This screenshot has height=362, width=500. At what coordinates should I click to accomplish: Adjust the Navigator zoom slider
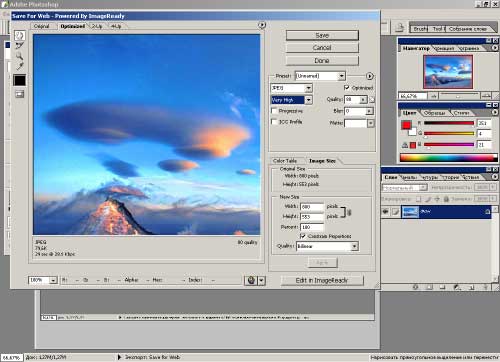click(x=459, y=96)
